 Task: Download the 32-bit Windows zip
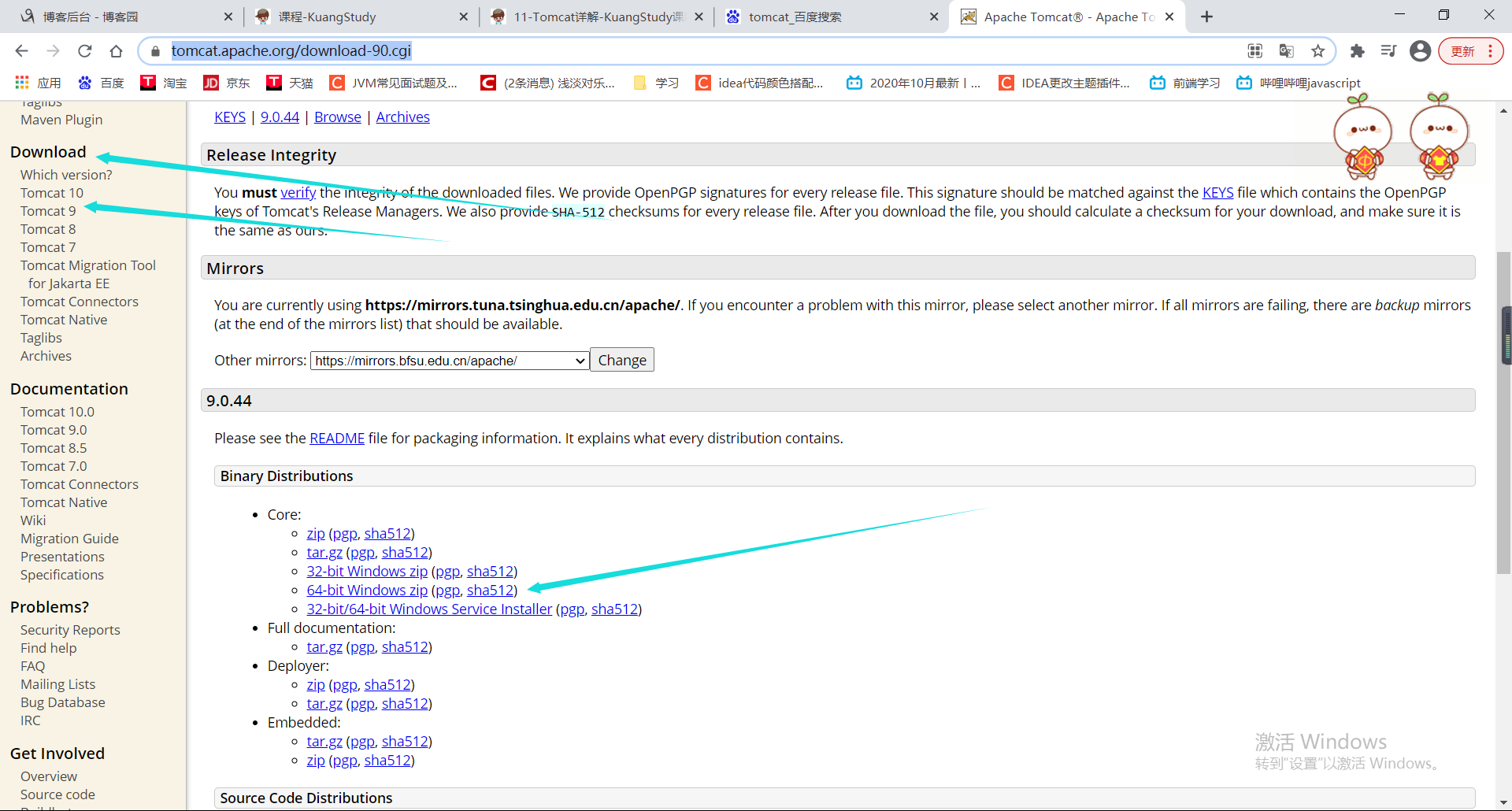367,572
